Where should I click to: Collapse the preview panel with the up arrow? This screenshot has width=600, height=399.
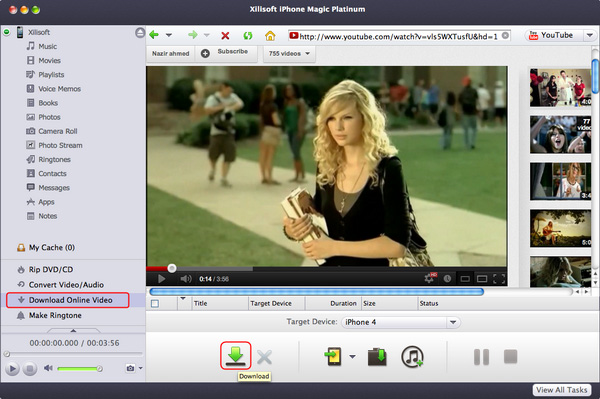[x=73, y=330]
